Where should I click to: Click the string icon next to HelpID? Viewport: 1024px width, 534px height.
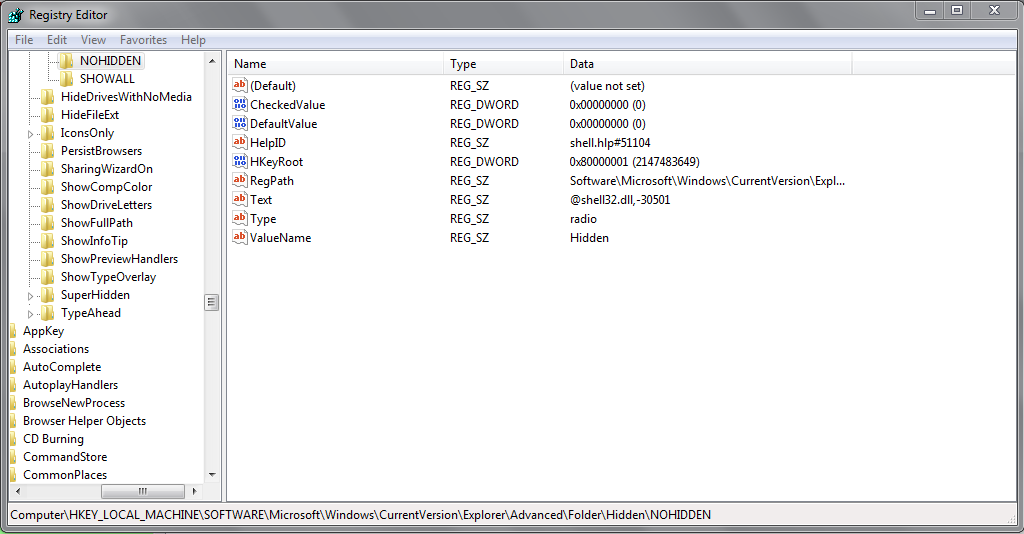coord(240,142)
